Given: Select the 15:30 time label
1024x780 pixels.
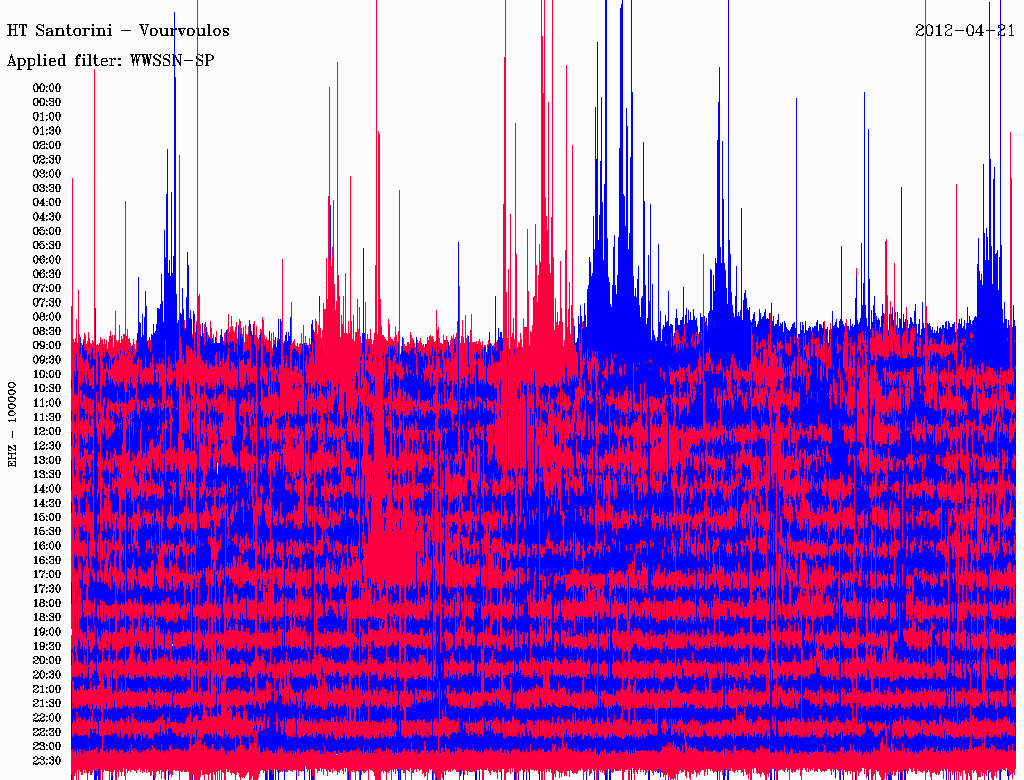Looking at the screenshot, I should click(x=47, y=532).
